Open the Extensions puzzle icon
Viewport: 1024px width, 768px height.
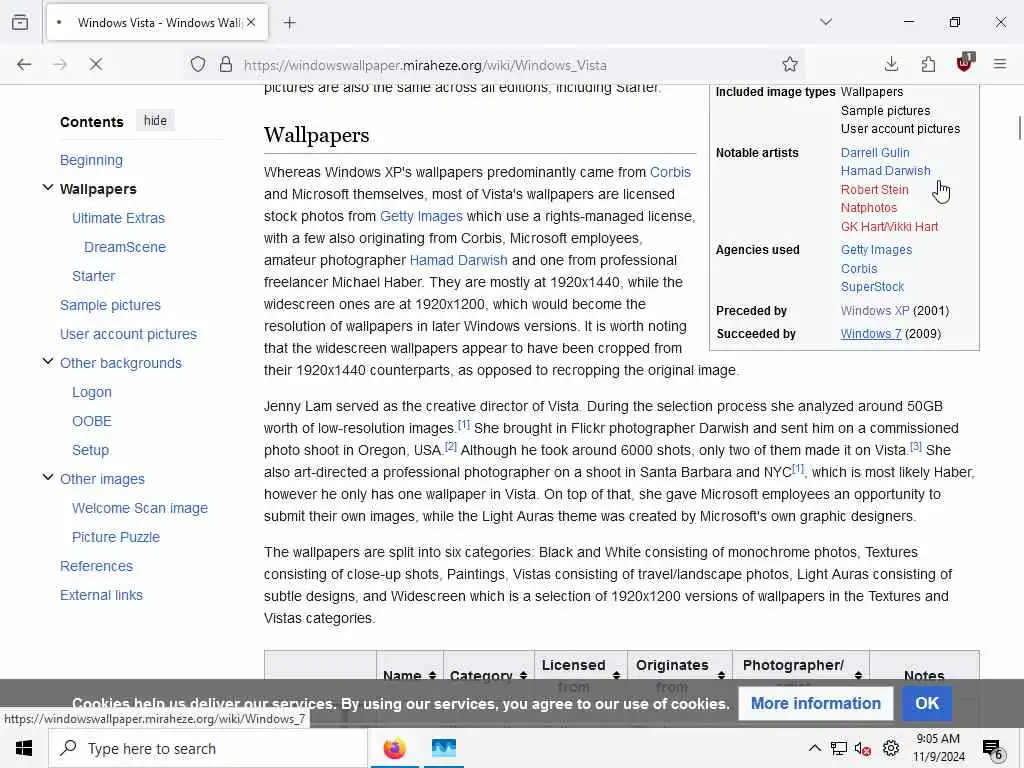click(928, 64)
